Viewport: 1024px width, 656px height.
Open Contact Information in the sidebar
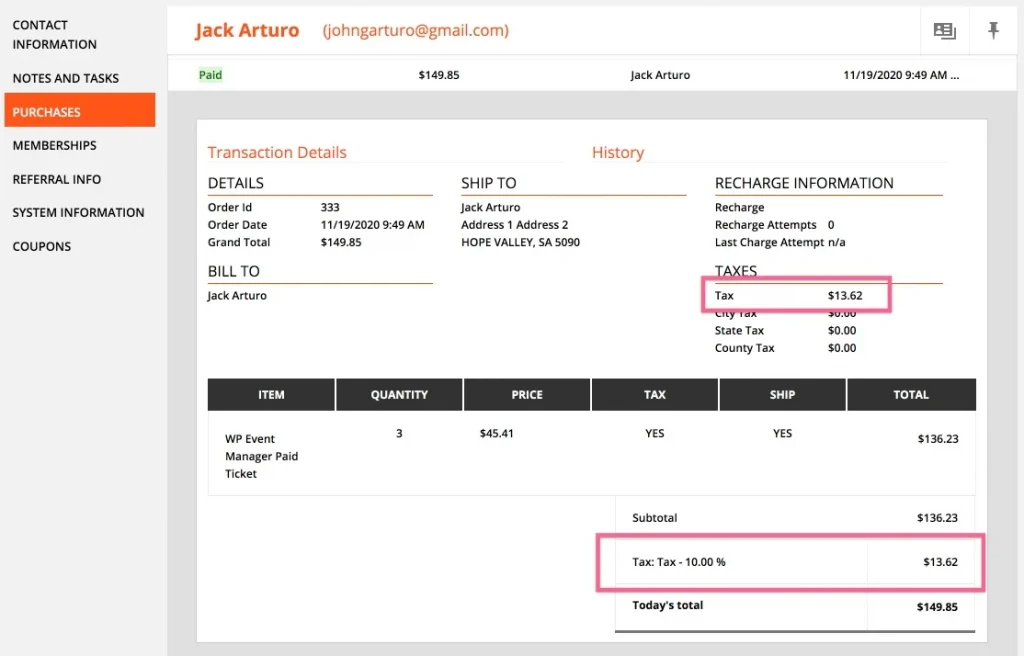pos(55,35)
